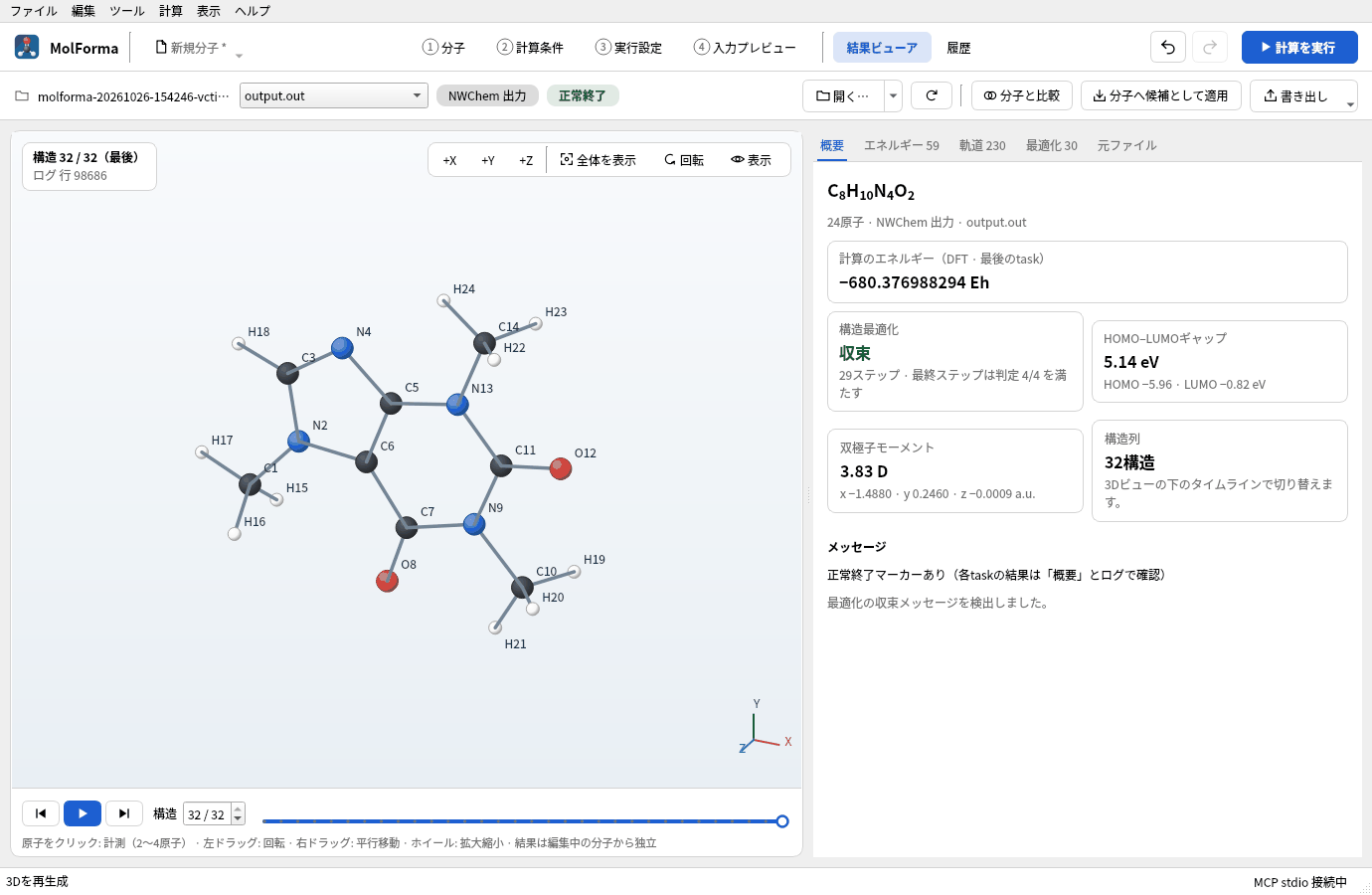The height and width of the screenshot is (895, 1372).
Task: View along the +Y axis
Action: [x=488, y=160]
